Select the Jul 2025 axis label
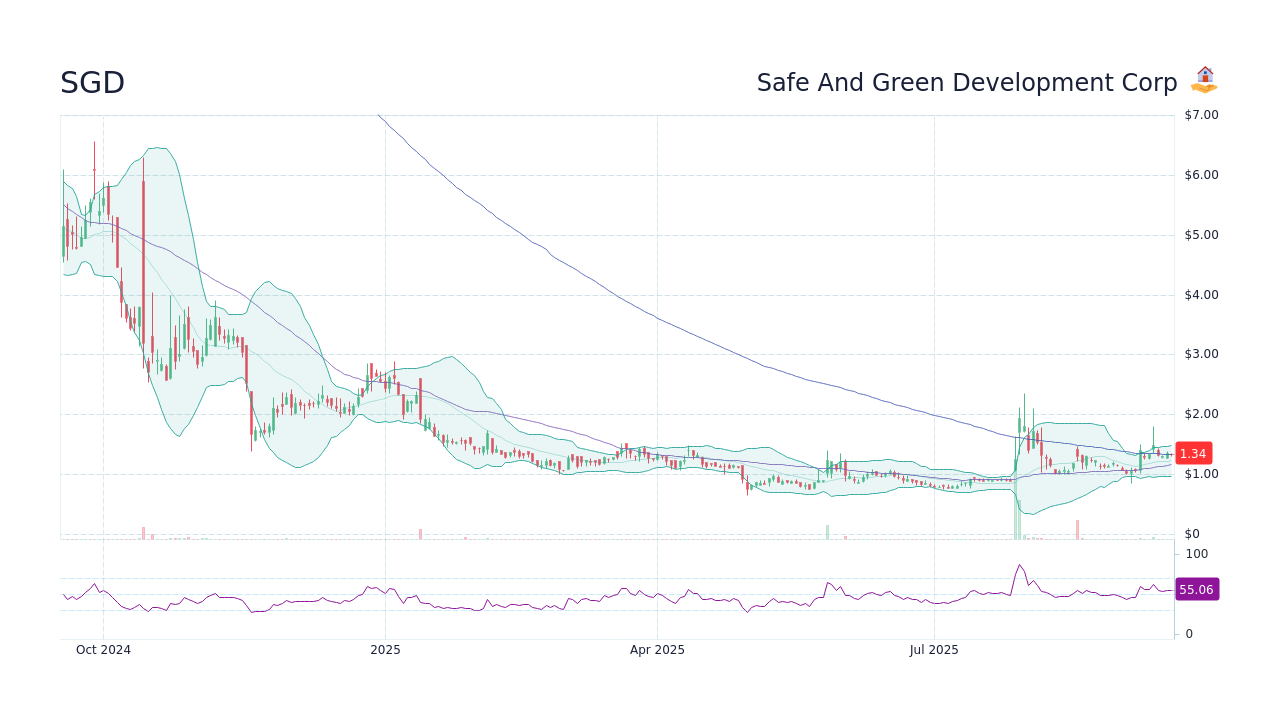This screenshot has height=720, width=1280. point(934,649)
